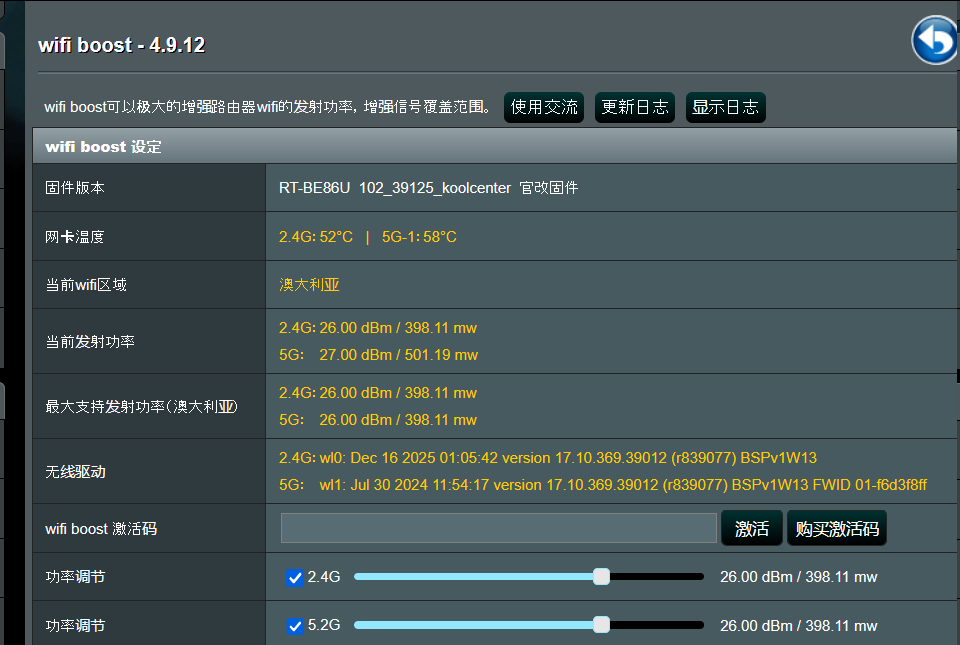Open the 更新日志 changelog
Image resolution: width=960 pixels, height=645 pixels.
coord(635,108)
